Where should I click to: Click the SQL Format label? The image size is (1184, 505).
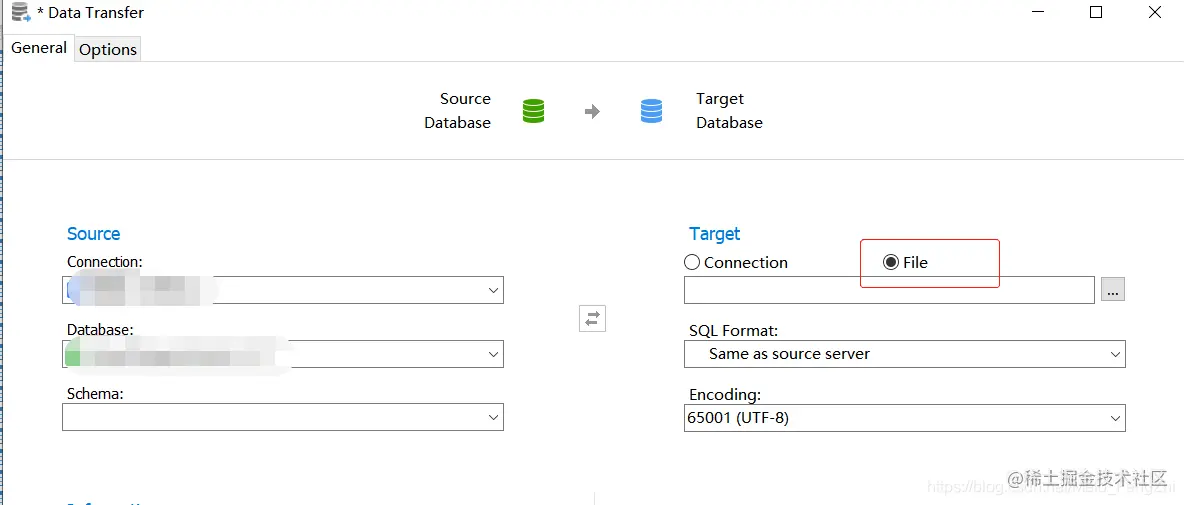(x=733, y=331)
